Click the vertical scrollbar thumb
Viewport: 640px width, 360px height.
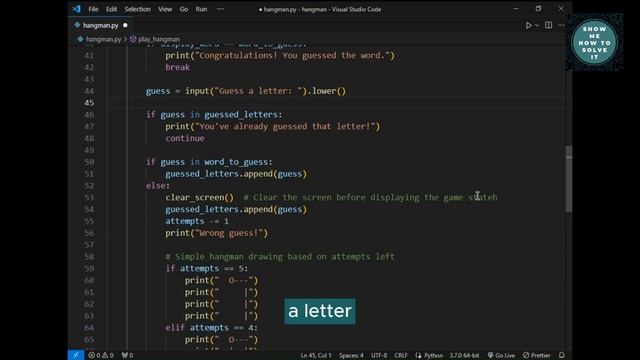click(569, 179)
